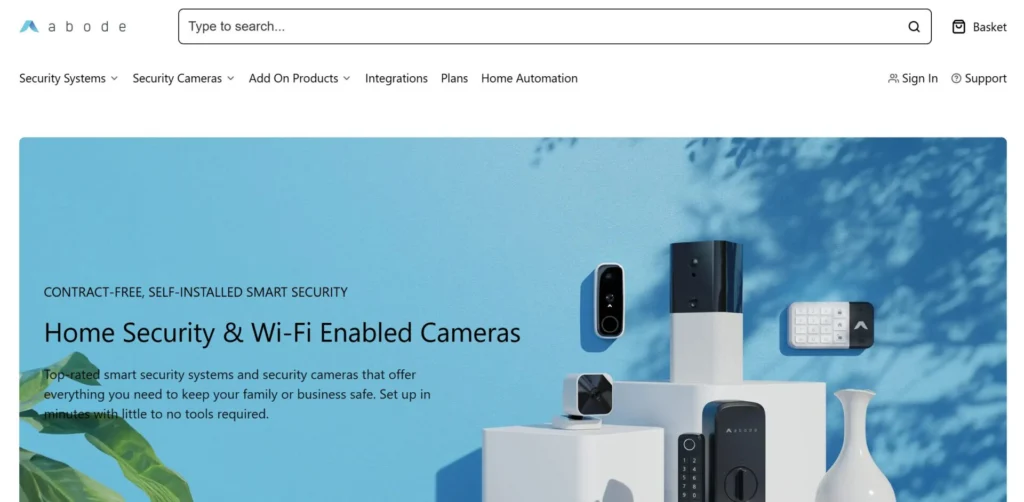Select Home Automation in navigation
1024x502 pixels.
[530, 78]
